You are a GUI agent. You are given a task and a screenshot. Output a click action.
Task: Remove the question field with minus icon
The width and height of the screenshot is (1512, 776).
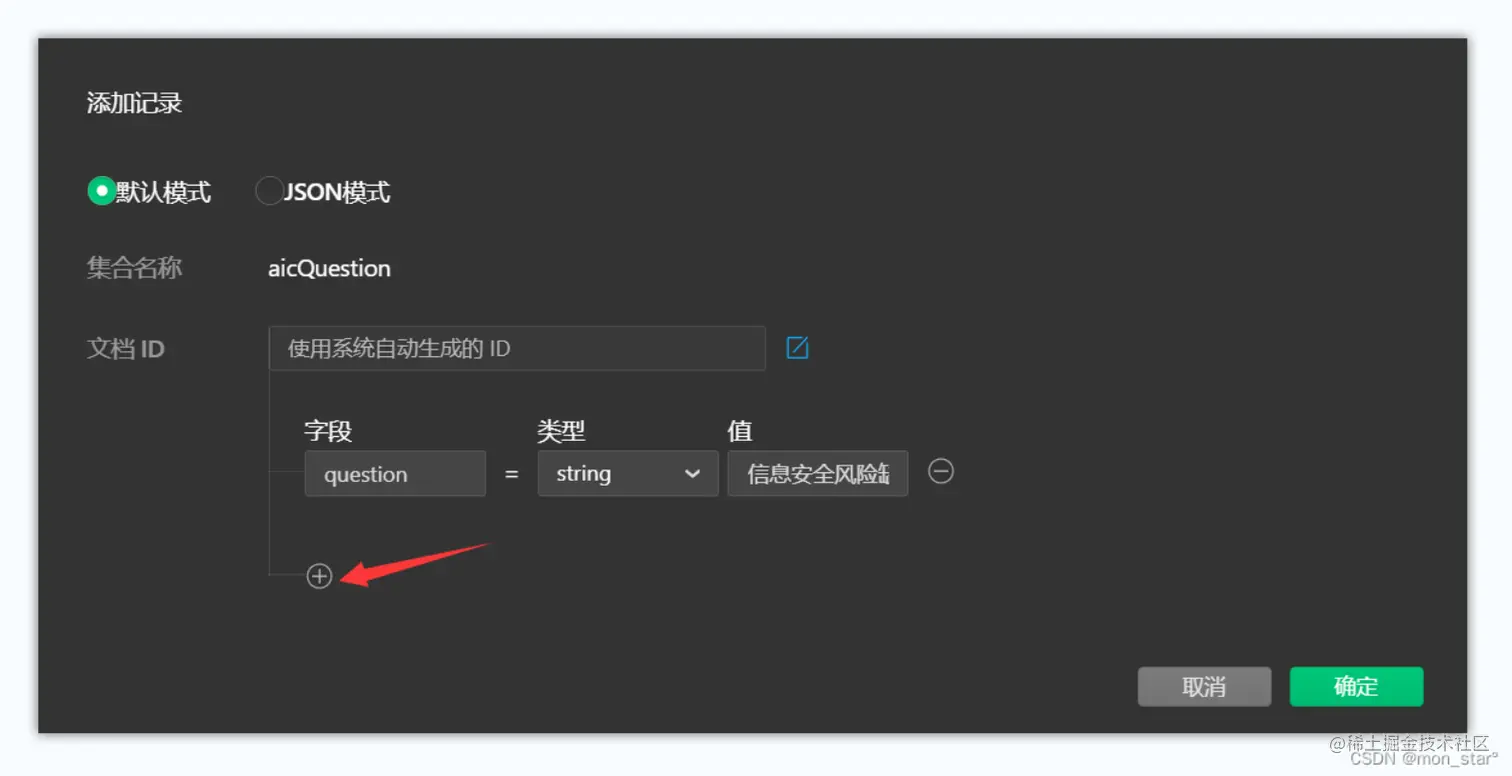[x=941, y=471]
